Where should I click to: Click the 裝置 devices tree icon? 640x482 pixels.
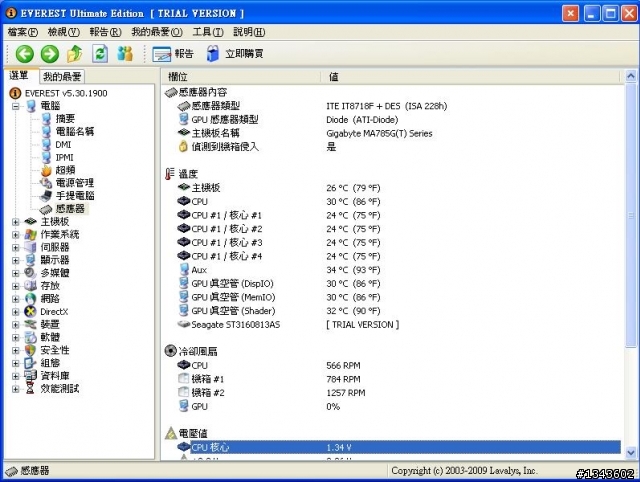point(31,324)
